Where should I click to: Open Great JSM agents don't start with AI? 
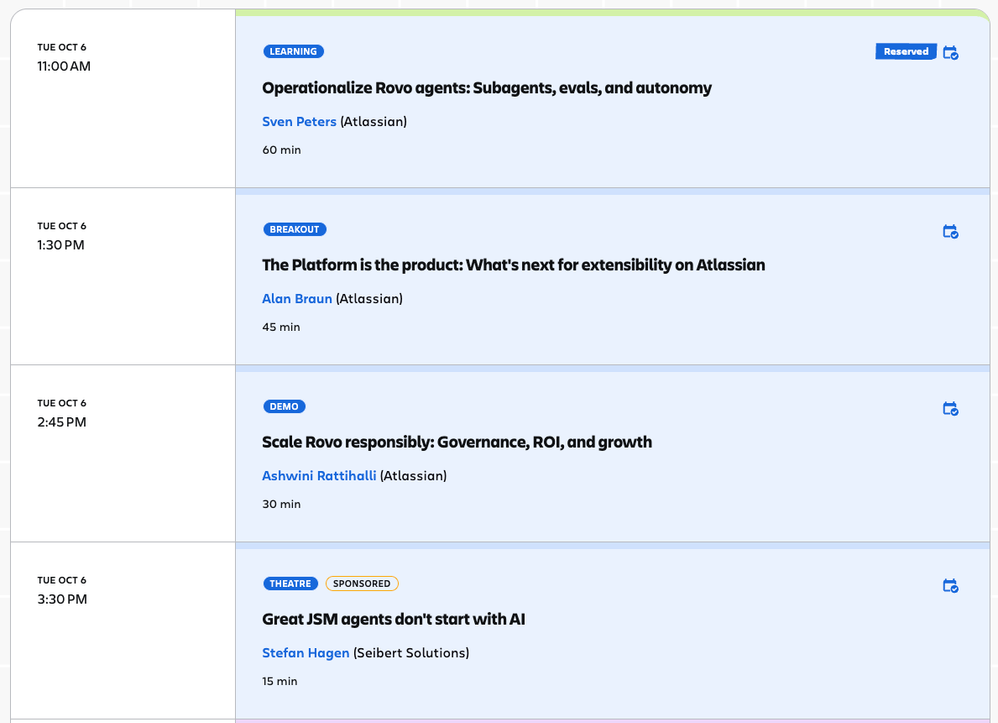click(393, 619)
